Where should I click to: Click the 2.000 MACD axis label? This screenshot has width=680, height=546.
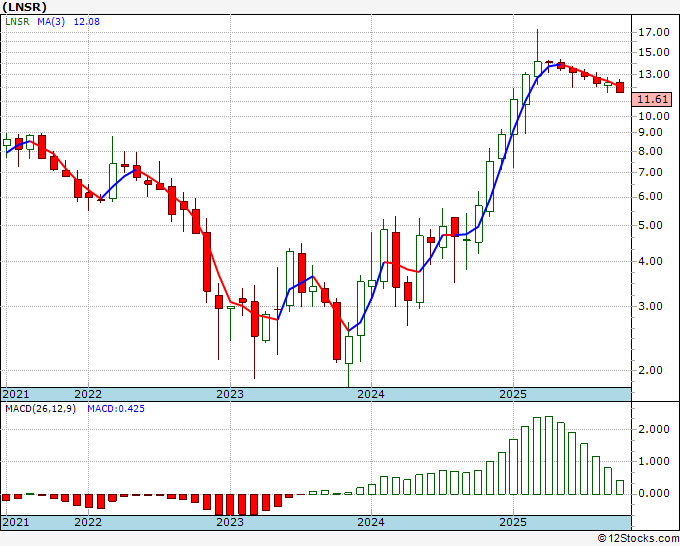(654, 429)
